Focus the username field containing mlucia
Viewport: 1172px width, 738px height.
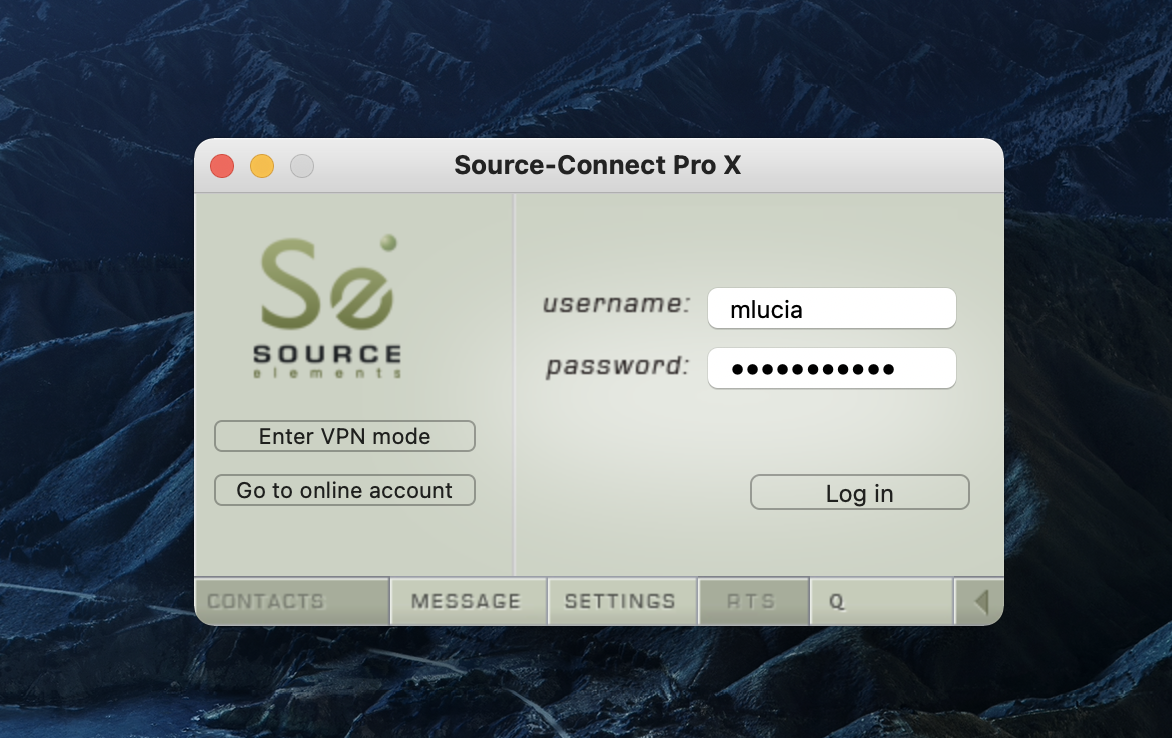click(x=831, y=309)
